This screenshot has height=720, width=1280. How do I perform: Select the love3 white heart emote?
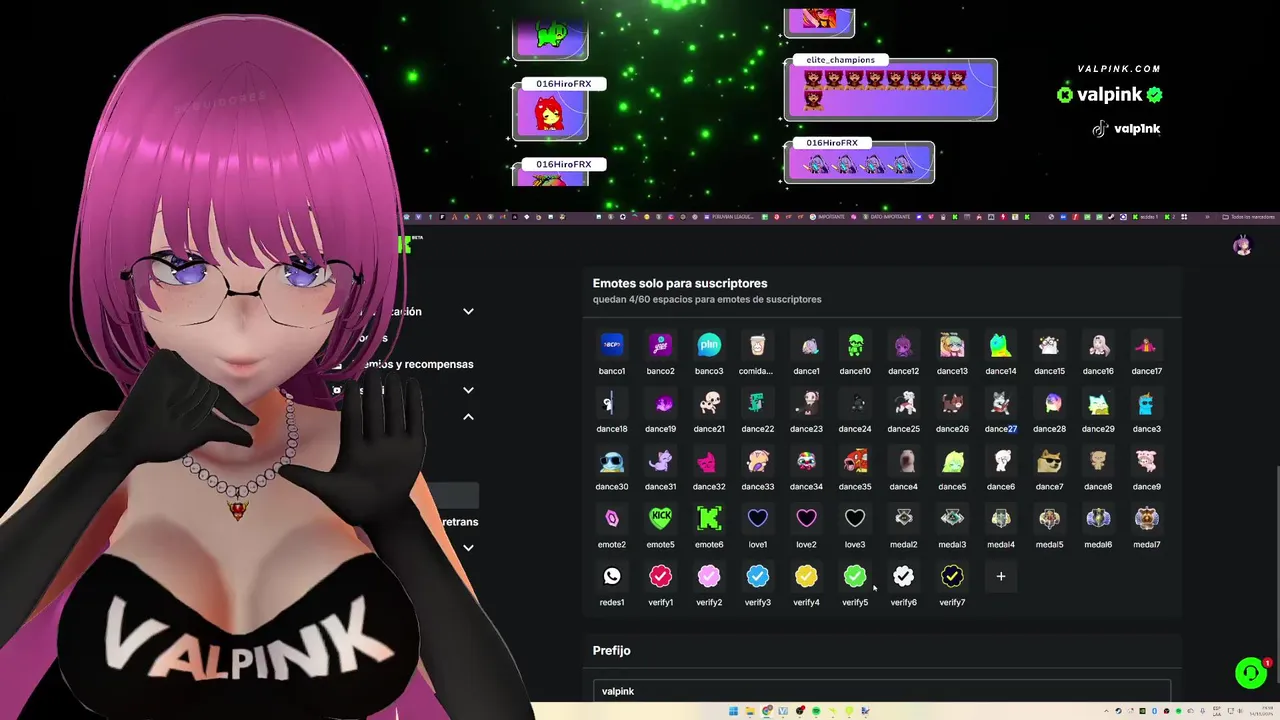pyautogui.click(x=855, y=519)
